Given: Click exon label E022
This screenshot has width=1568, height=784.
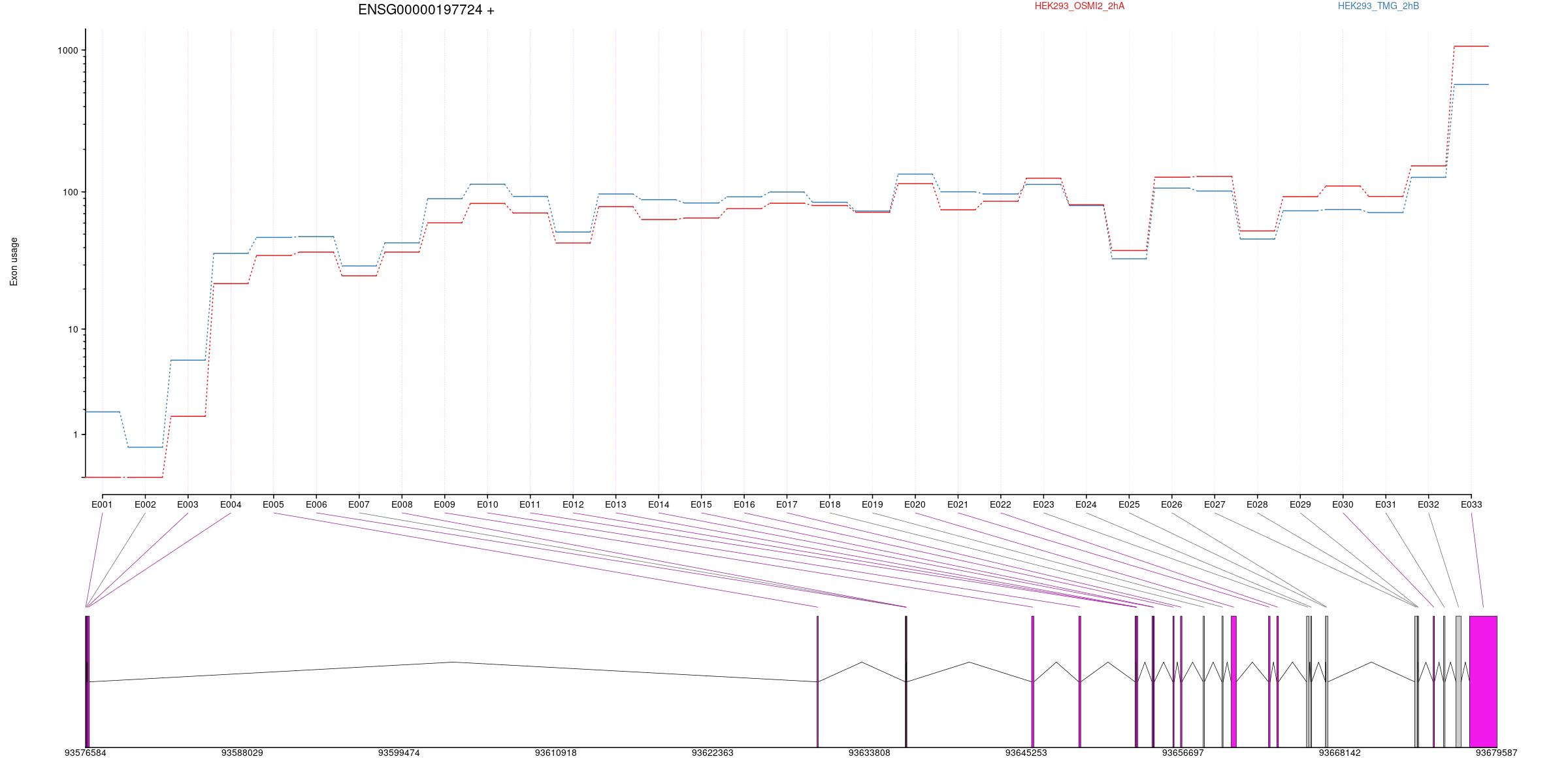Looking at the screenshot, I should pyautogui.click(x=1000, y=504).
